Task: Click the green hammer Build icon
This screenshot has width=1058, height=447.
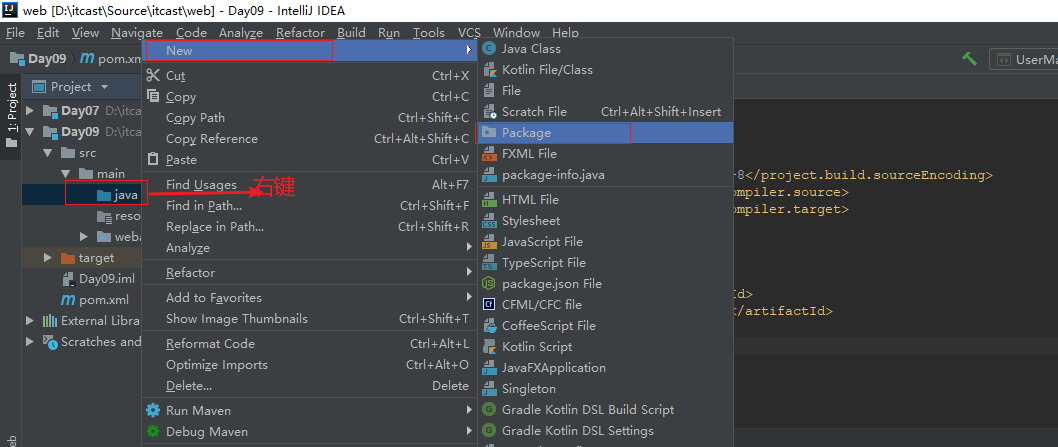Action: [x=970, y=59]
